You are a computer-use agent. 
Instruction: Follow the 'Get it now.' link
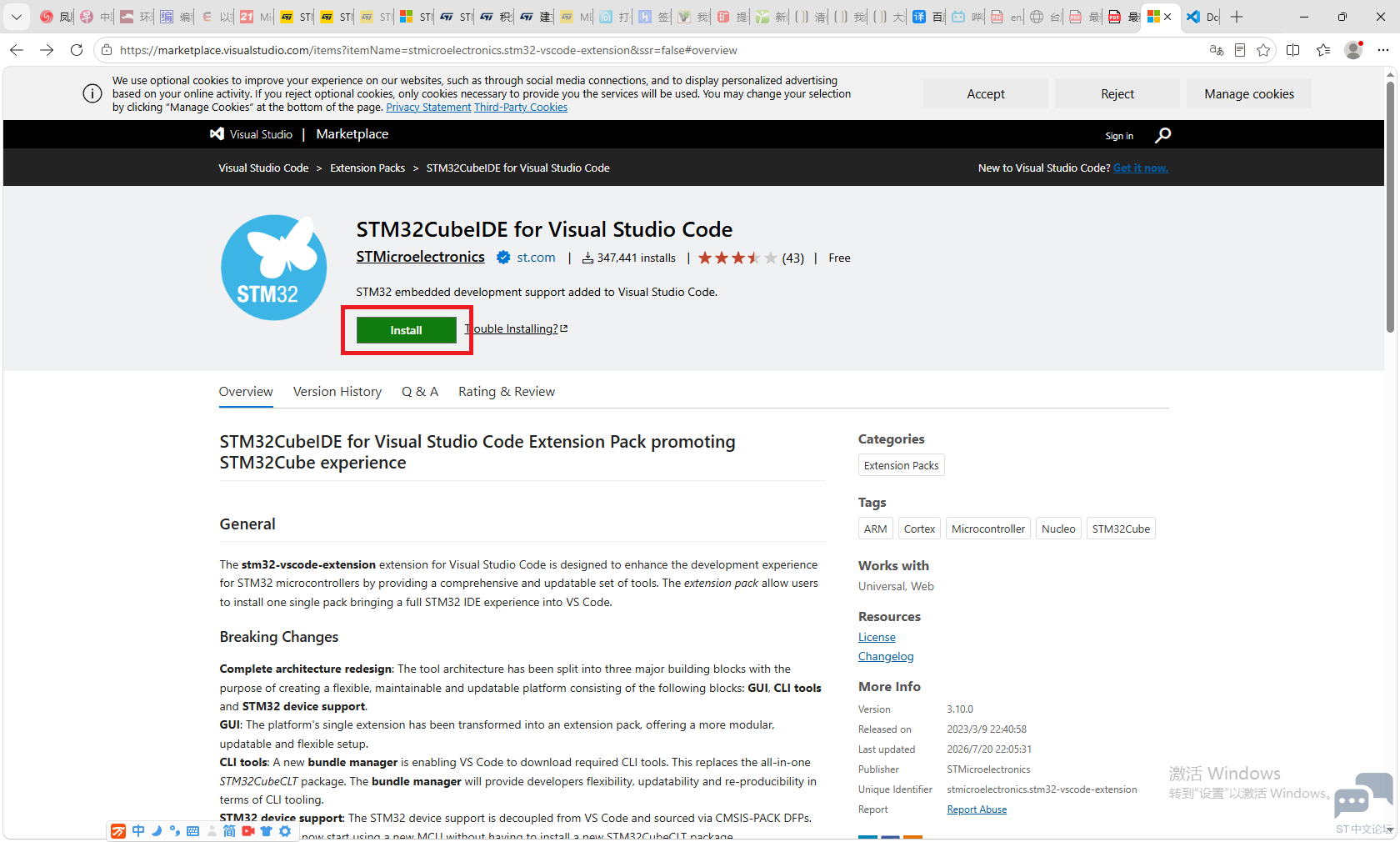click(1141, 168)
